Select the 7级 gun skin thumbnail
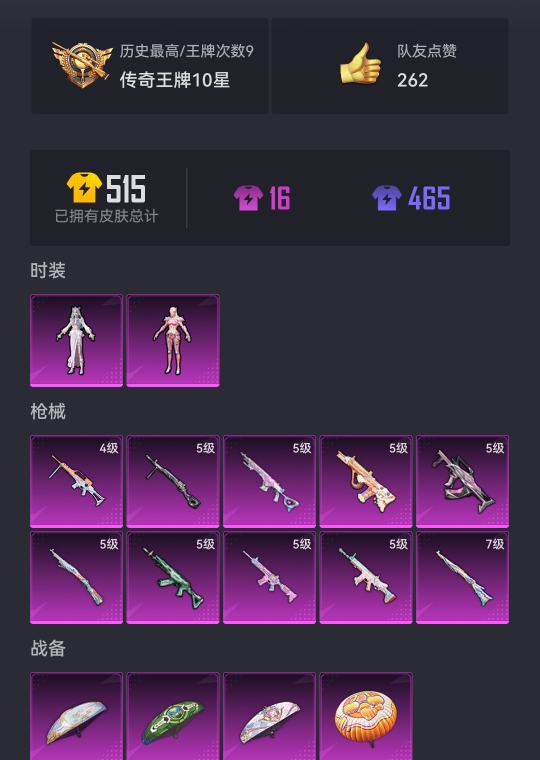Screen dimensions: 540x760 tap(462, 577)
